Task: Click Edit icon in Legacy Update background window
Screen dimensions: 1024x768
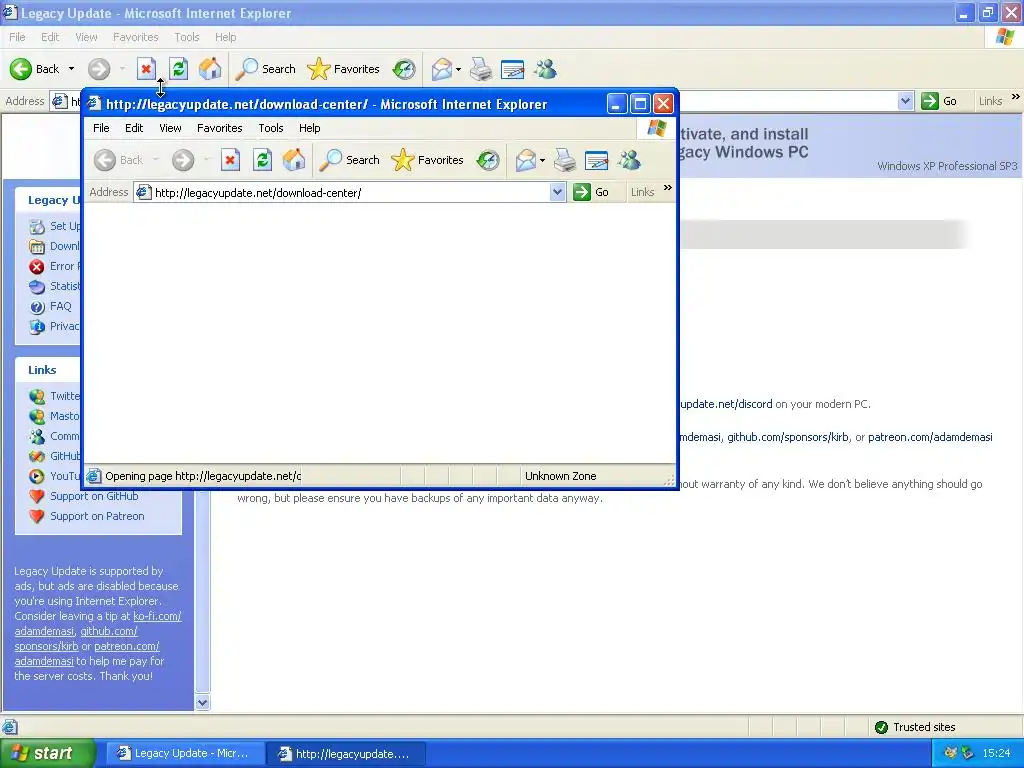Action: [513, 69]
